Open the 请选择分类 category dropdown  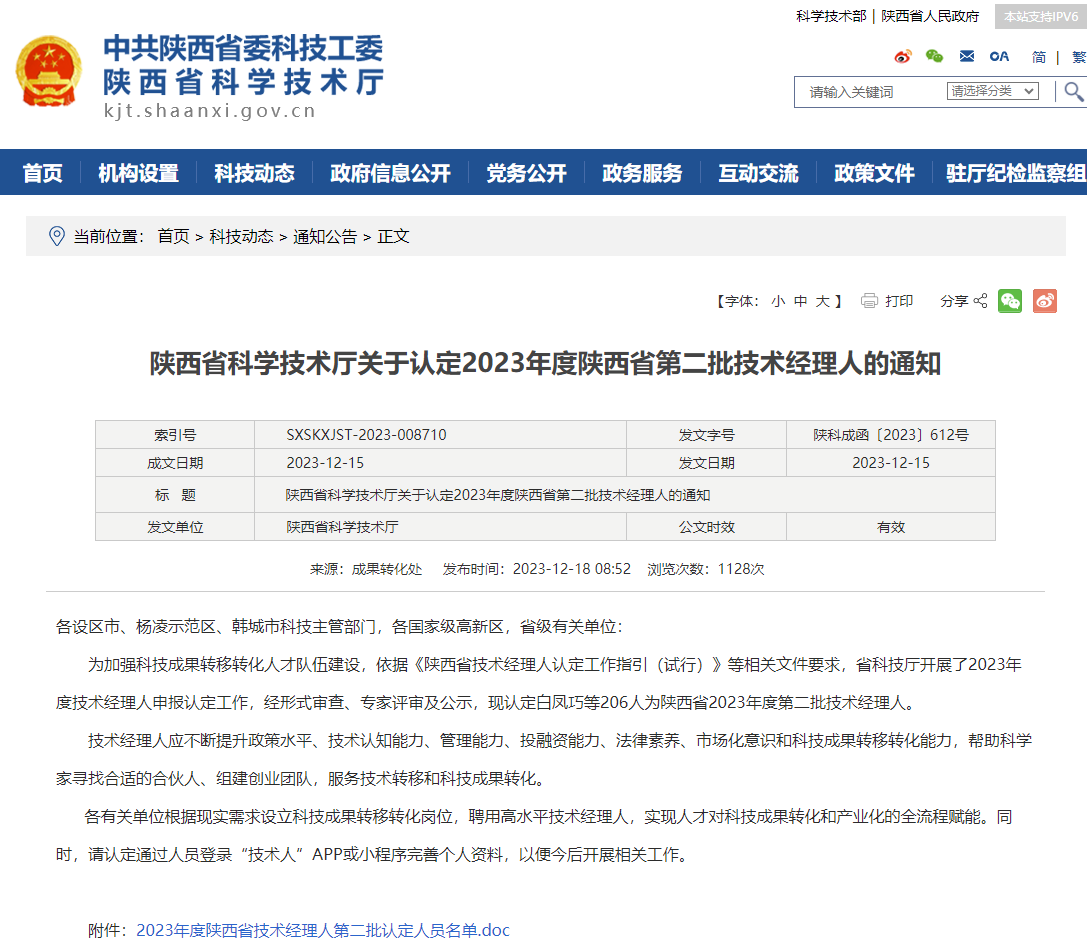pyautogui.click(x=993, y=91)
